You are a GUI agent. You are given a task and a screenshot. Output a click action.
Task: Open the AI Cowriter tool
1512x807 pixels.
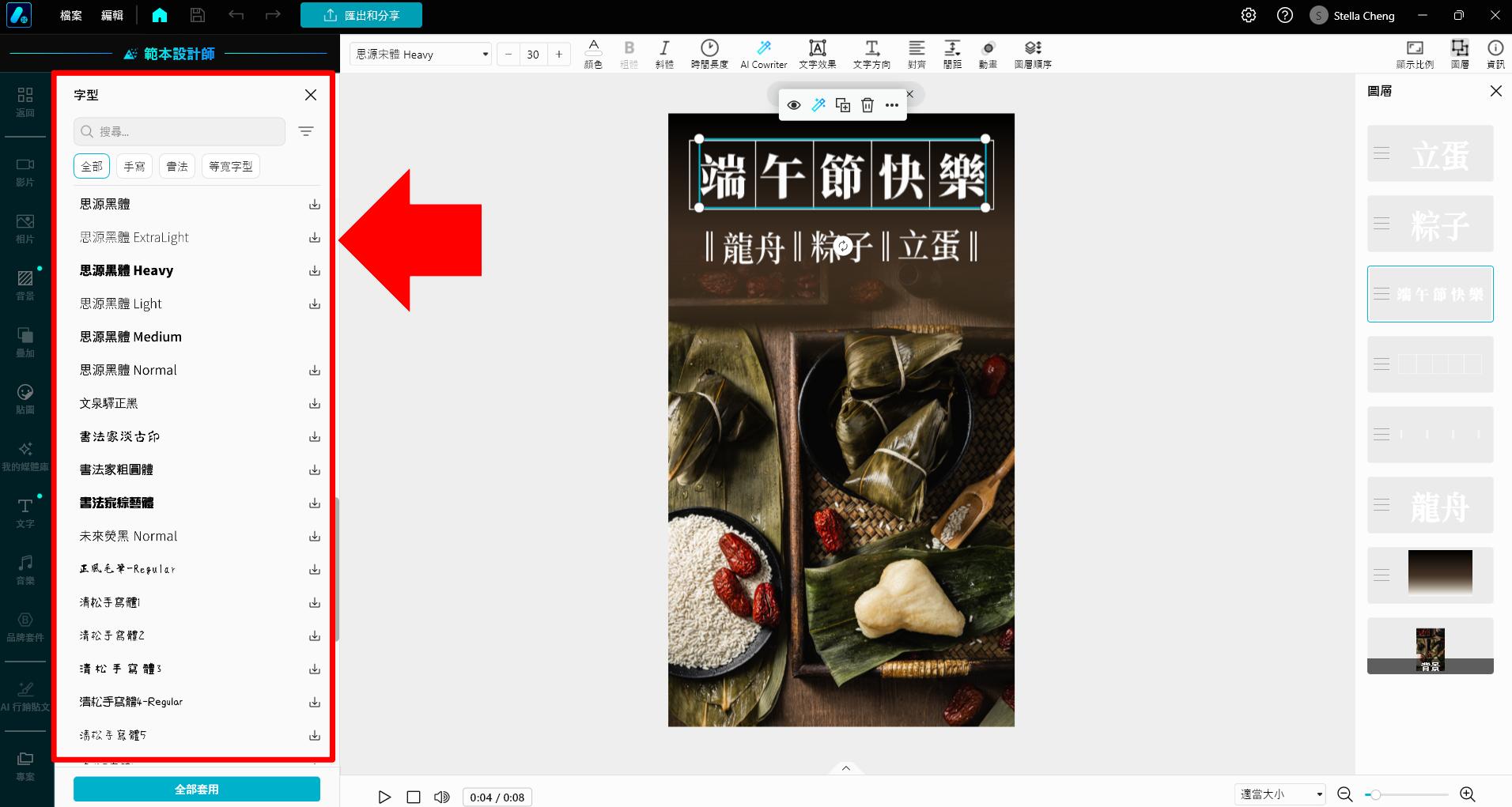[x=762, y=53]
